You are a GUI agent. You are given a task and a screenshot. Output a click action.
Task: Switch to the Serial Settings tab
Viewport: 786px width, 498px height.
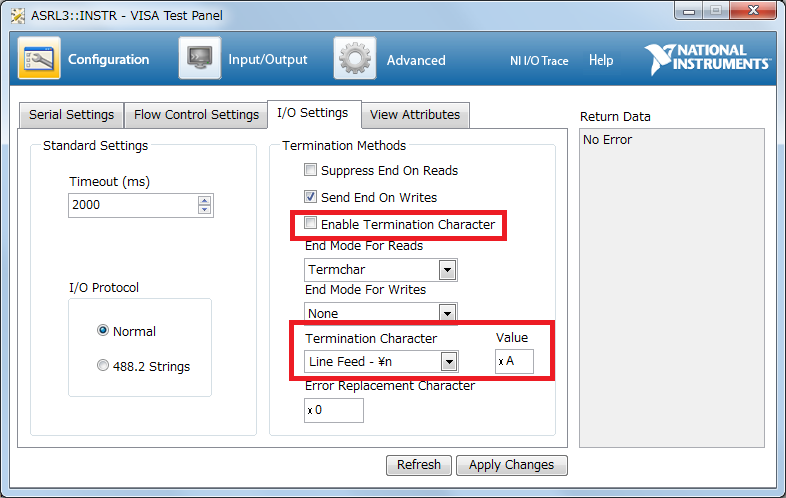click(x=72, y=115)
